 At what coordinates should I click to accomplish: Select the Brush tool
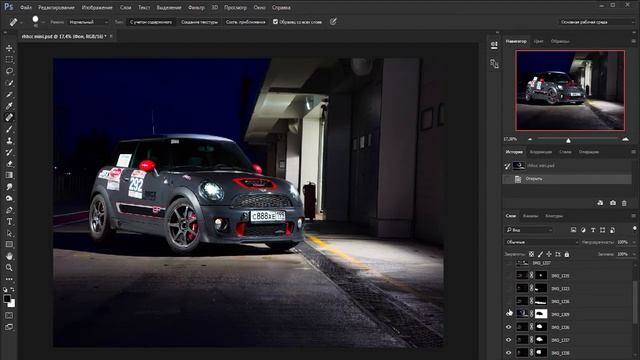[9, 129]
